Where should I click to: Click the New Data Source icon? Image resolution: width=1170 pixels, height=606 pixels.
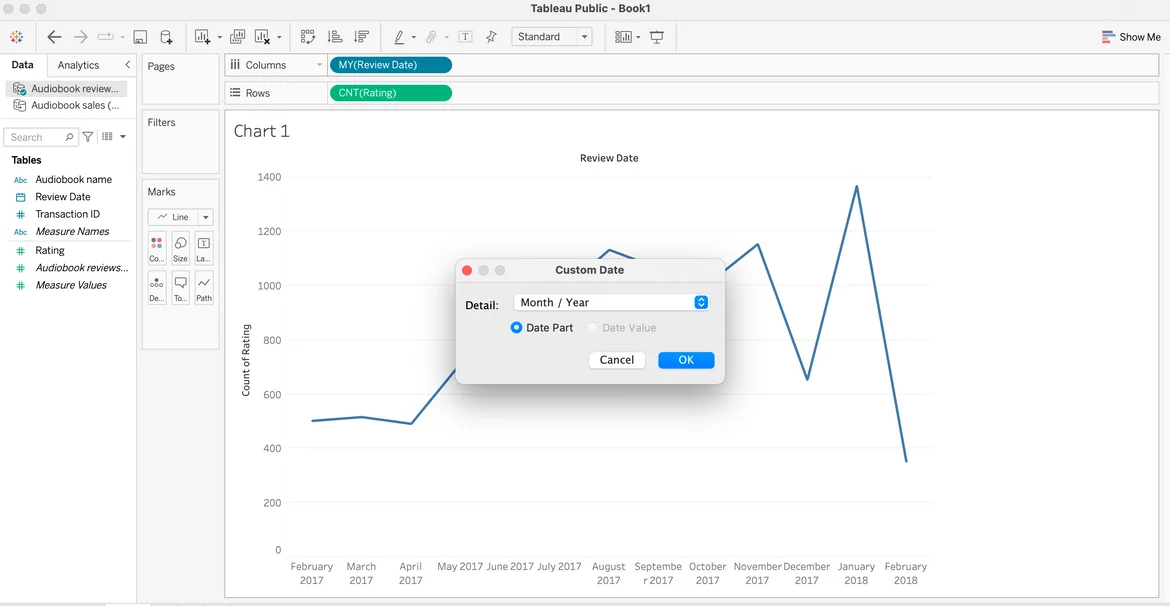coord(166,37)
